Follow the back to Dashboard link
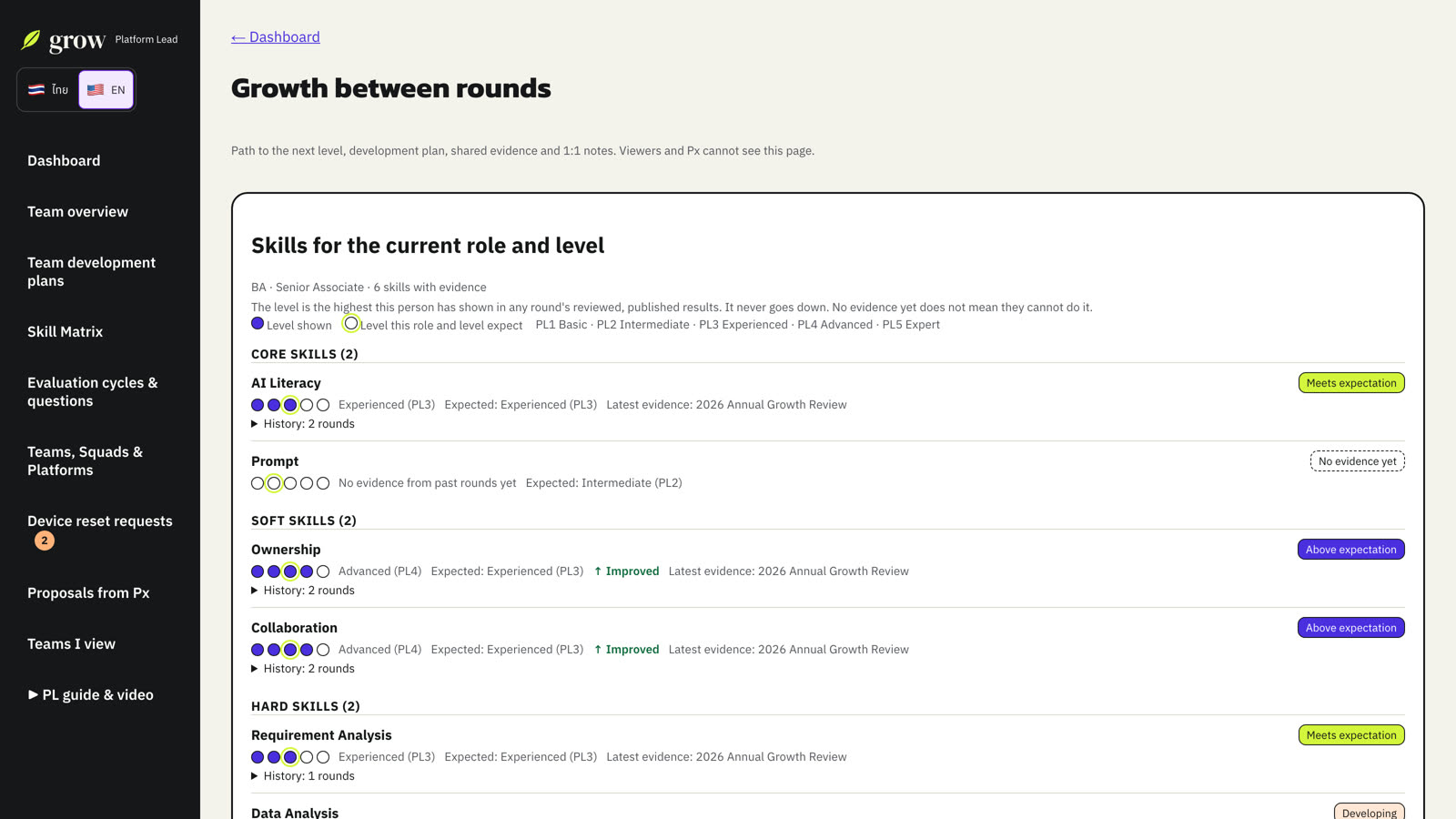The image size is (1456, 819). [276, 37]
